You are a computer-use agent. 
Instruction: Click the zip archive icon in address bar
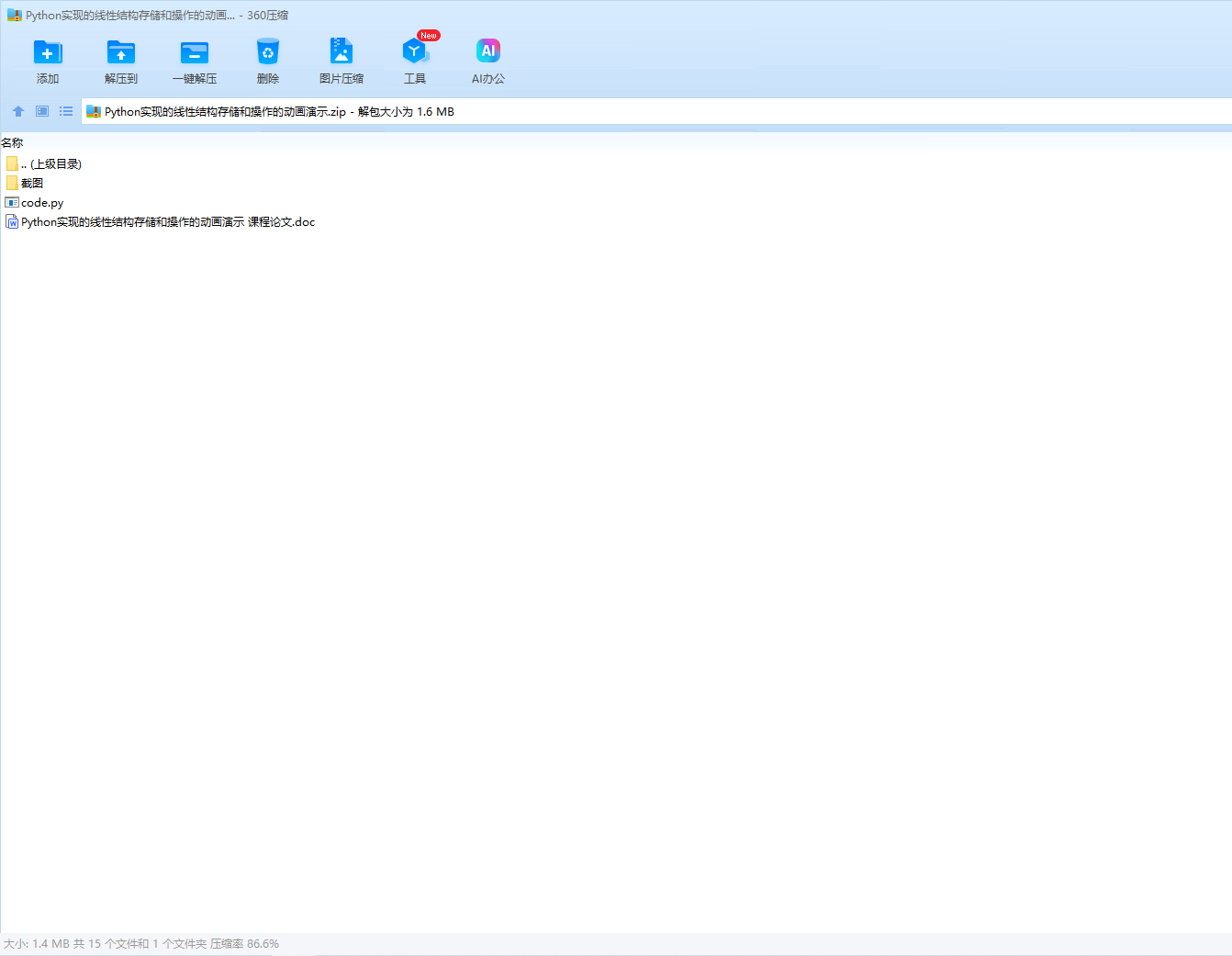(93, 112)
